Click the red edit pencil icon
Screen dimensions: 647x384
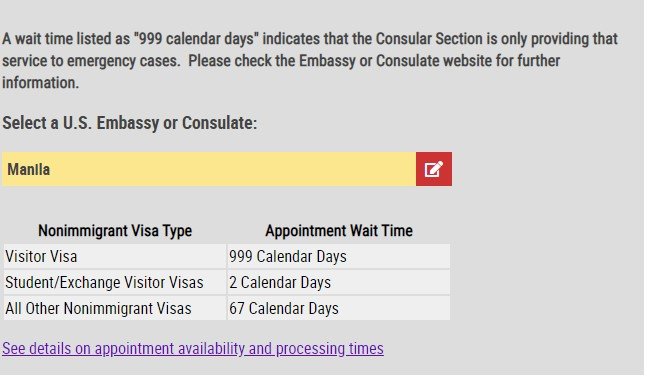434,169
